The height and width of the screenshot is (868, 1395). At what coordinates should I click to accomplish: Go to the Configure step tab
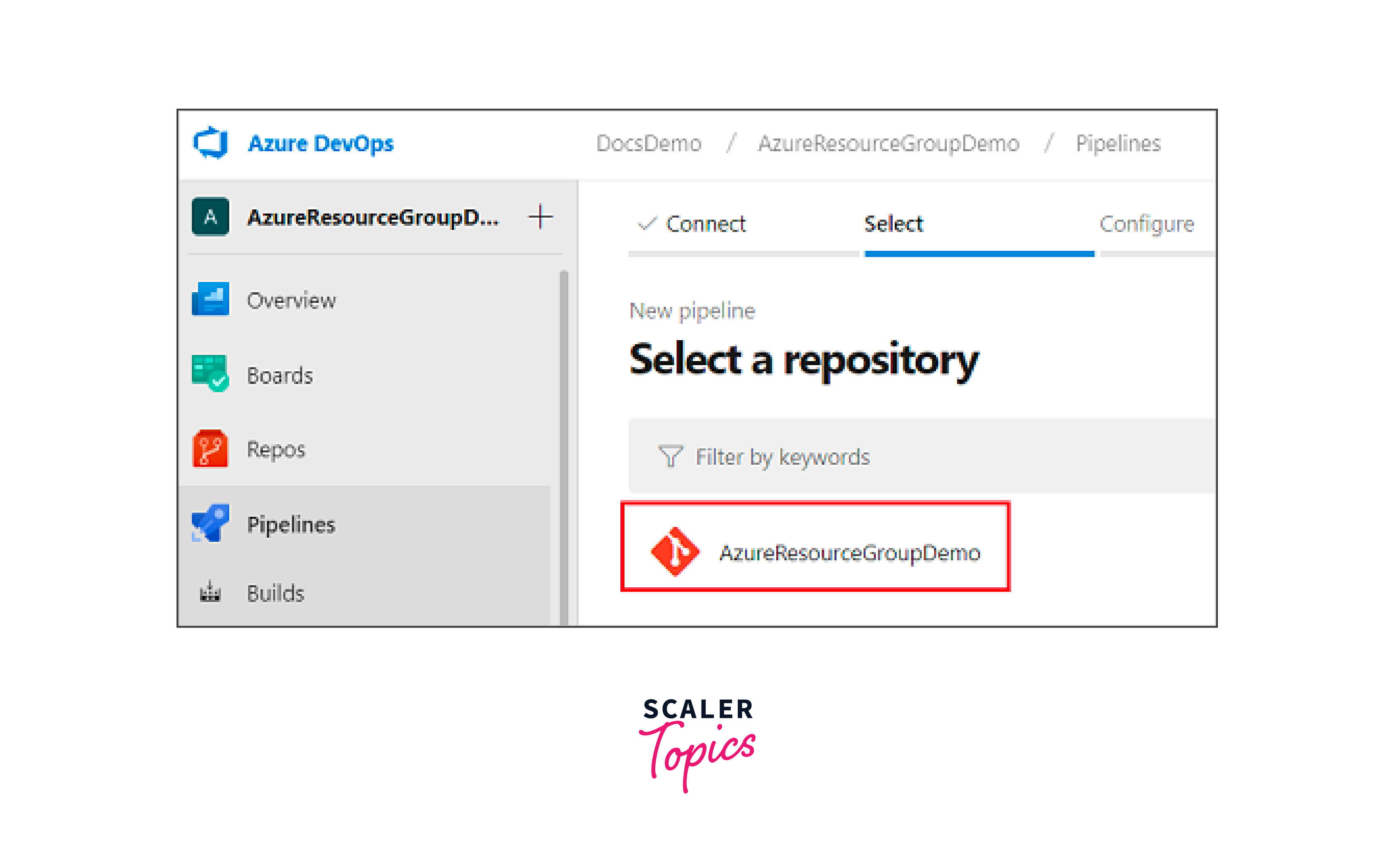click(1147, 224)
